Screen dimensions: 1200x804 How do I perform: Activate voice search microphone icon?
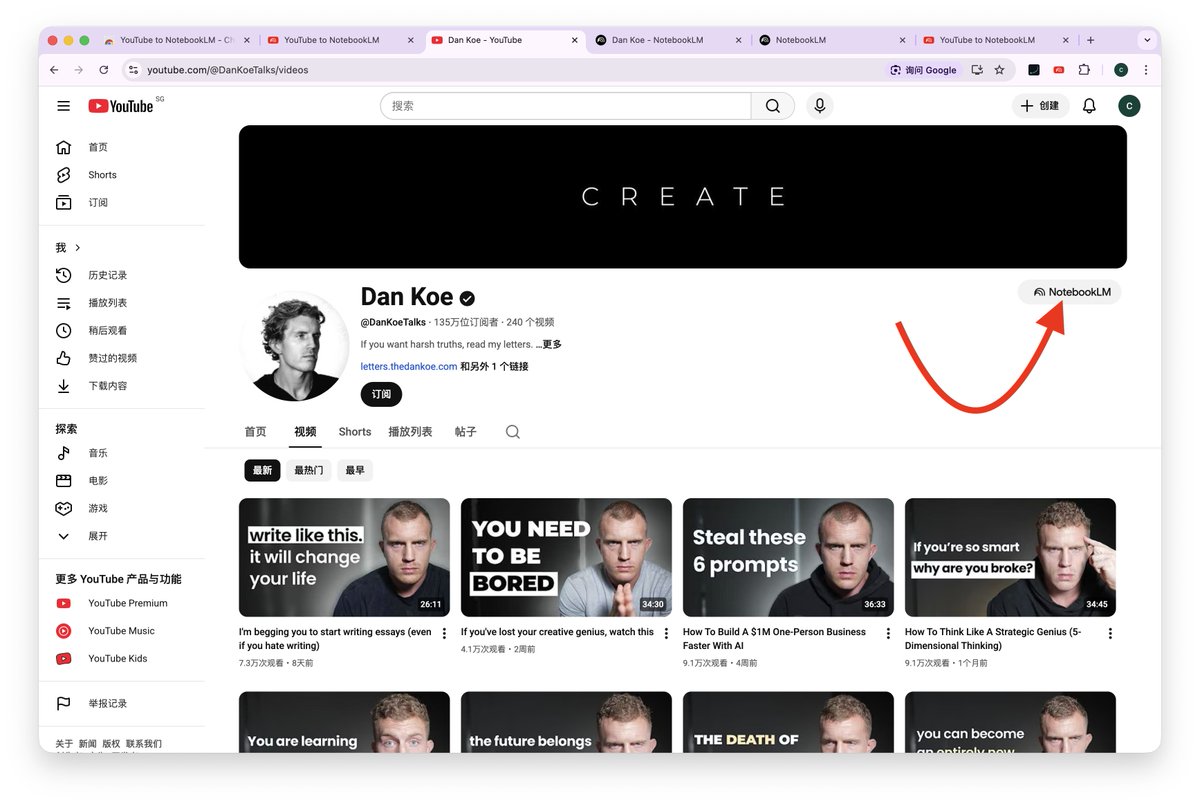[x=820, y=106]
